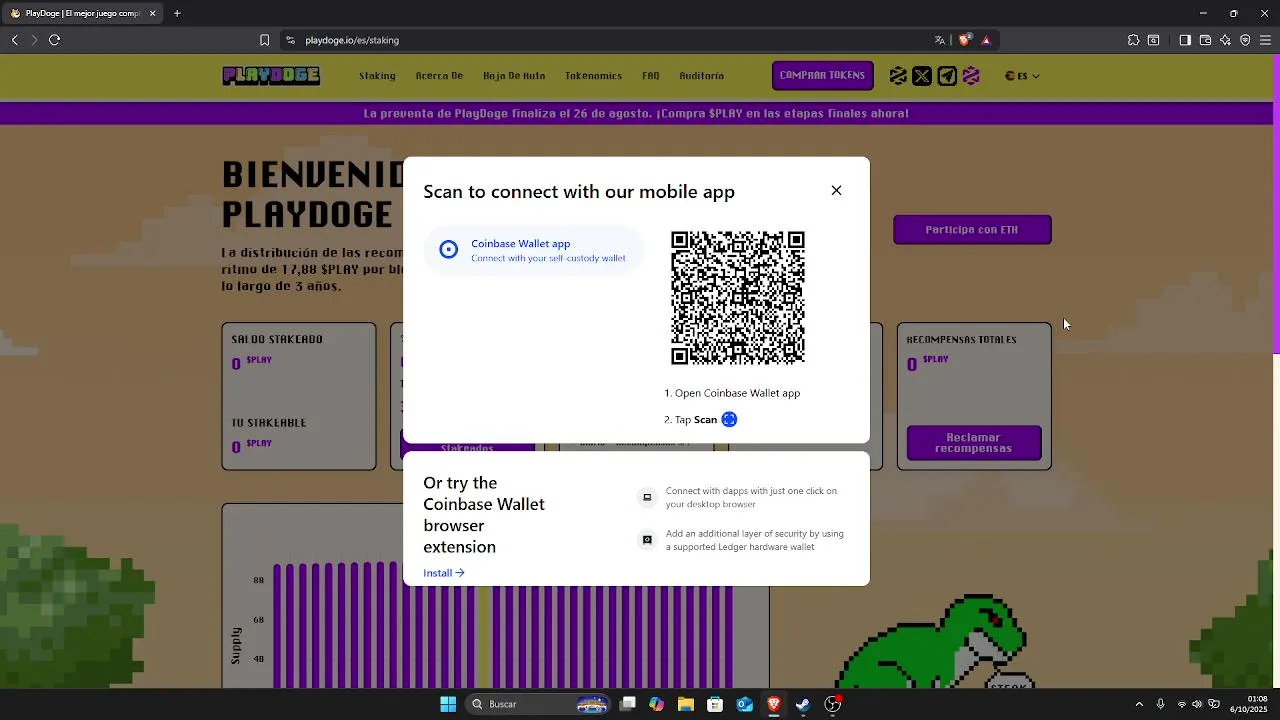Click Participa con ETH button
The height and width of the screenshot is (720, 1280).
click(x=972, y=230)
